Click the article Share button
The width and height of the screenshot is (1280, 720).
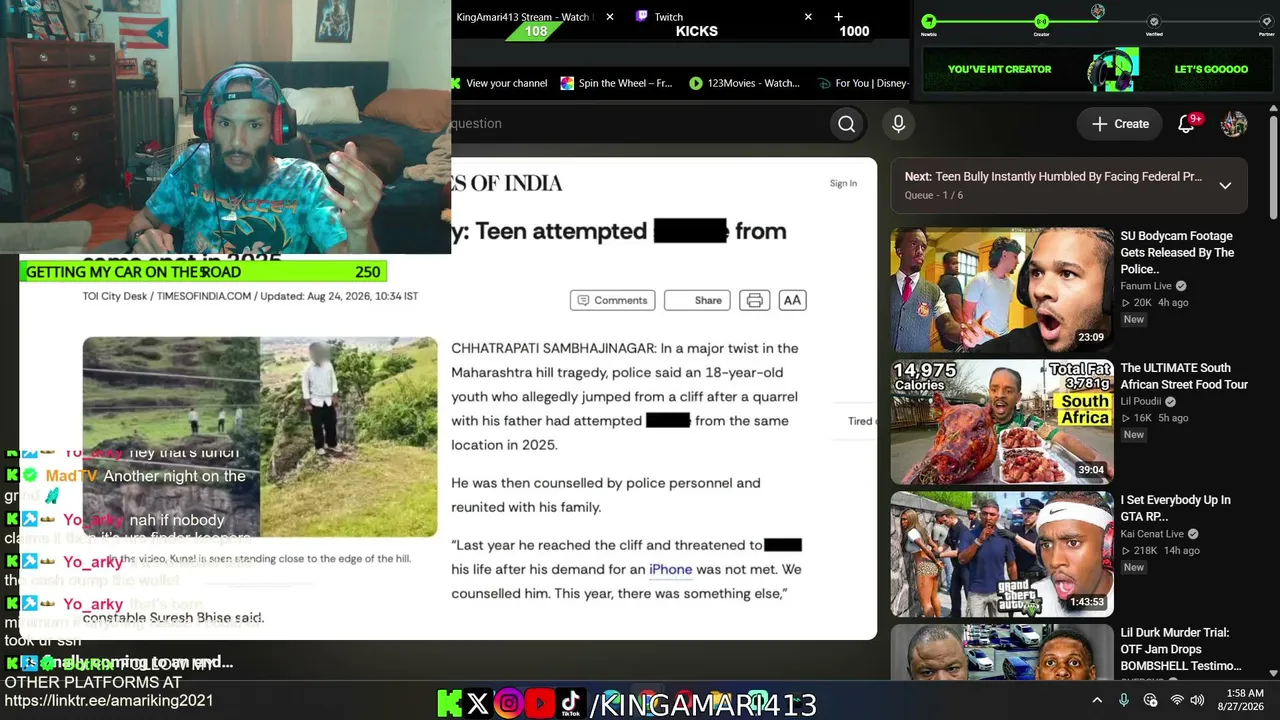pos(698,300)
